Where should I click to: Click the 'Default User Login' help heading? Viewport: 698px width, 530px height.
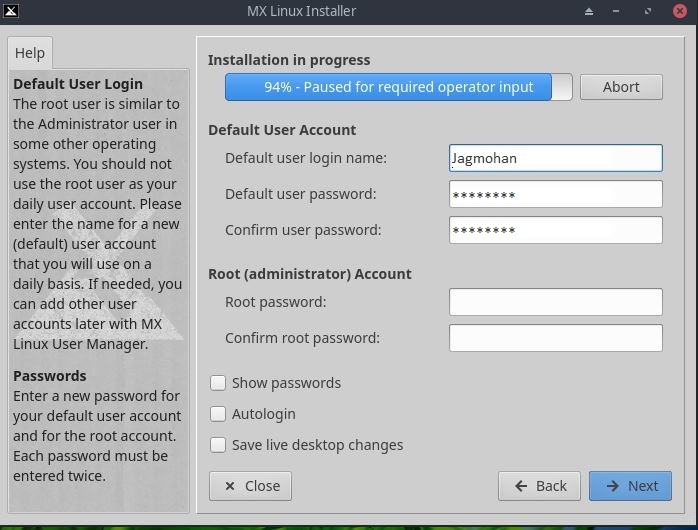pos(78,84)
